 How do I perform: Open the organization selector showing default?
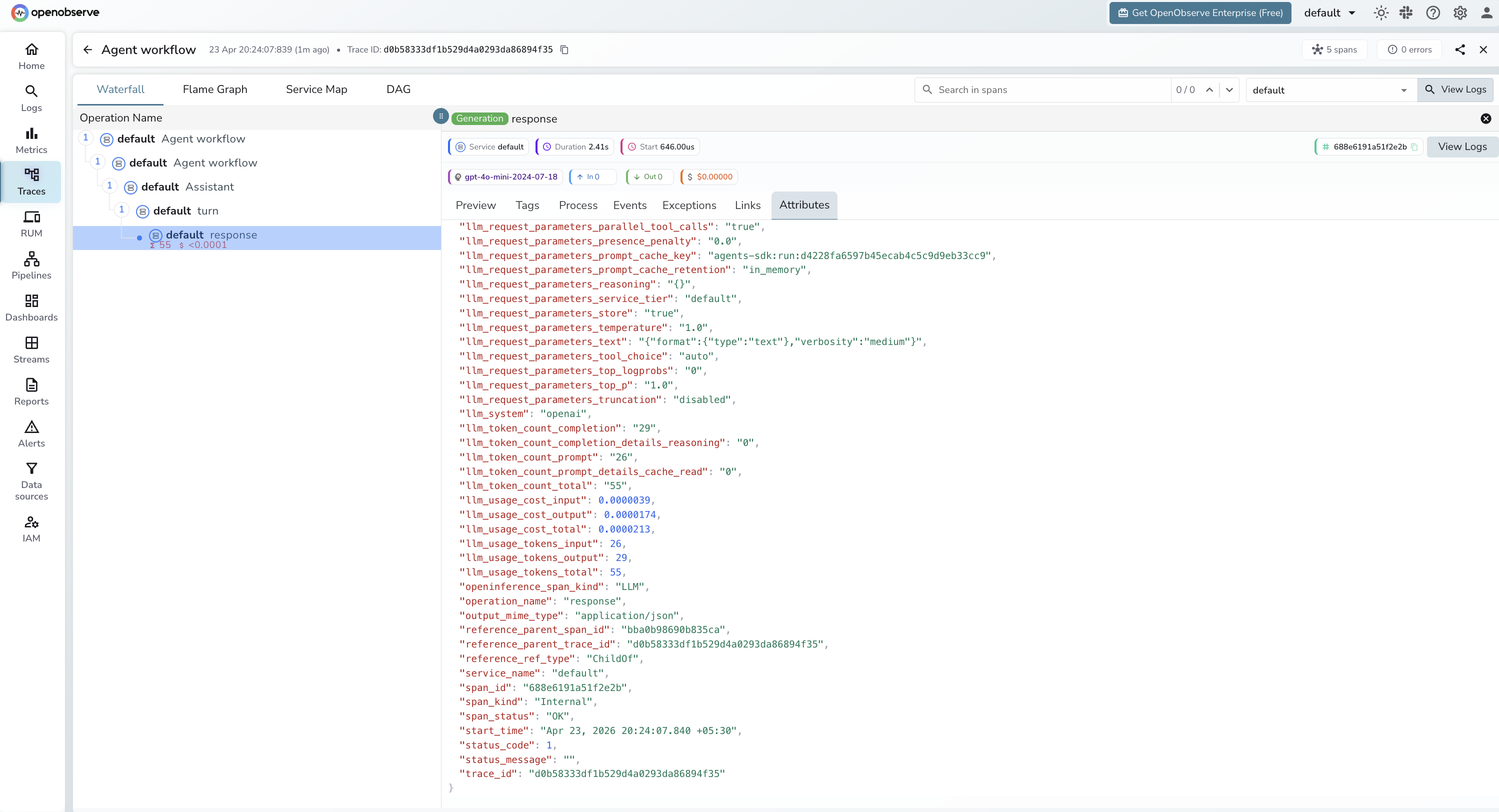point(1330,13)
